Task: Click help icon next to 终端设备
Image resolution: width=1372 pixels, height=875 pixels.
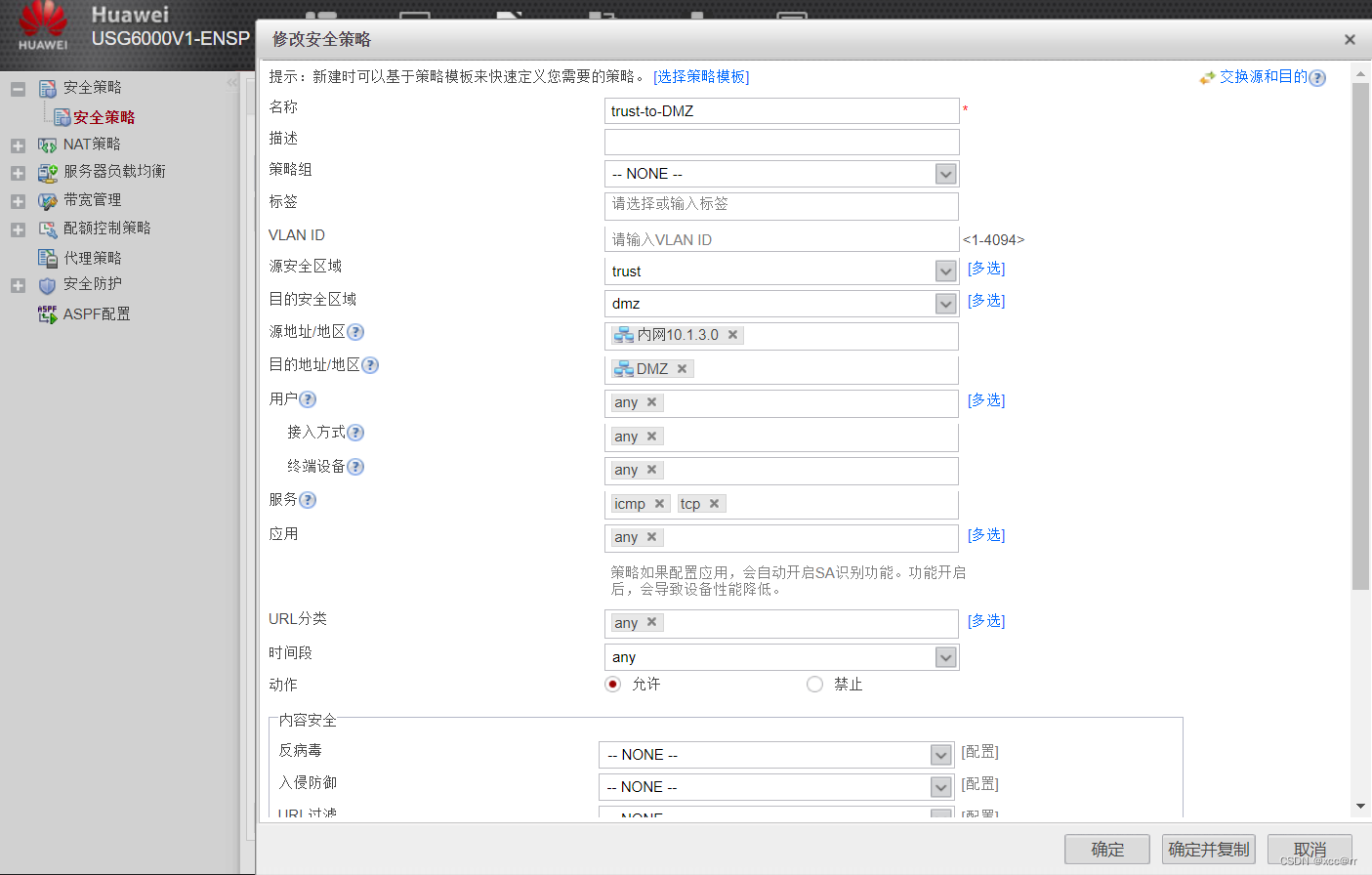Action: point(355,467)
